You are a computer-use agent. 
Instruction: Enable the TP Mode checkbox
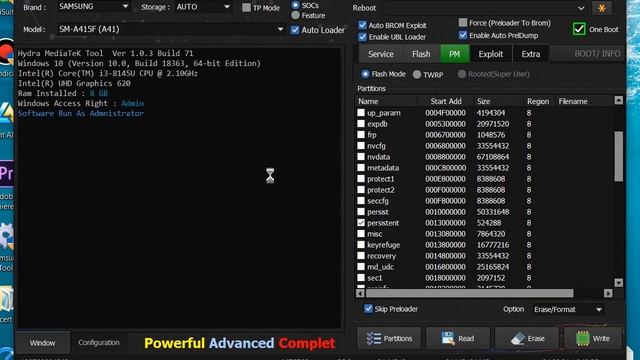(x=246, y=7)
